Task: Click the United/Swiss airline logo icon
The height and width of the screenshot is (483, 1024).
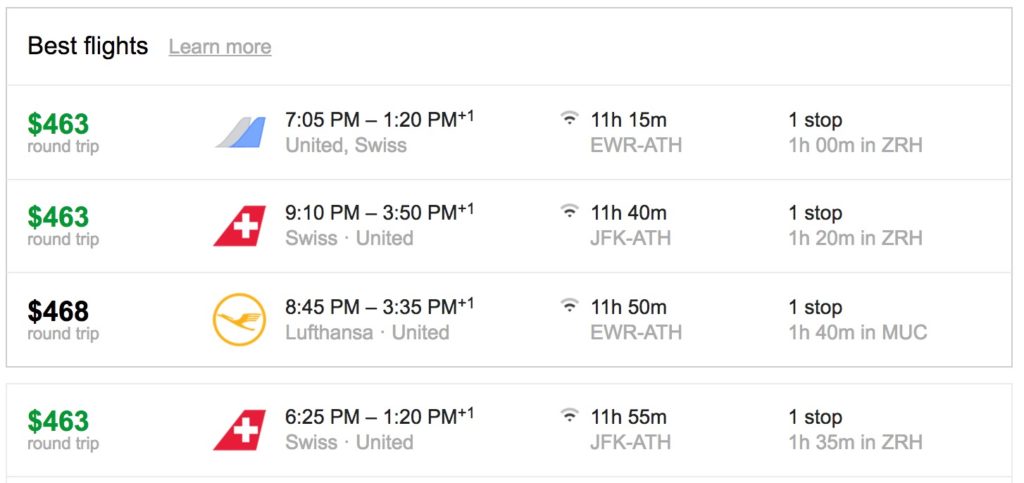Action: pos(240,132)
